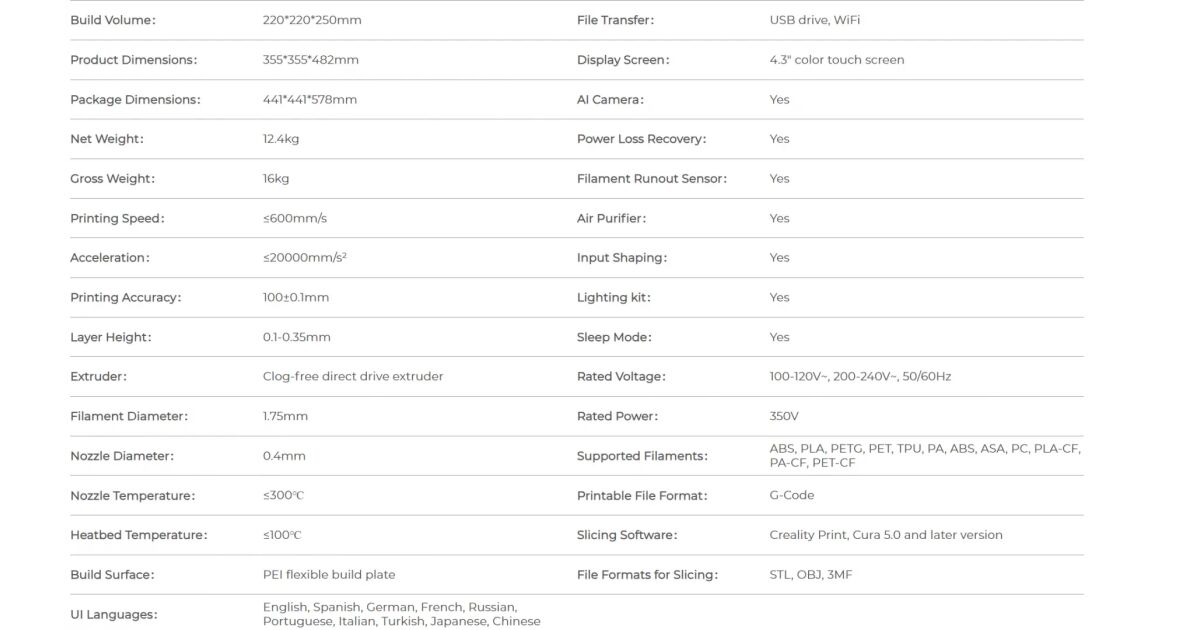Select the Clog-free direct drive extruder text
Viewport: 1200px width, 630px height.
click(x=353, y=377)
